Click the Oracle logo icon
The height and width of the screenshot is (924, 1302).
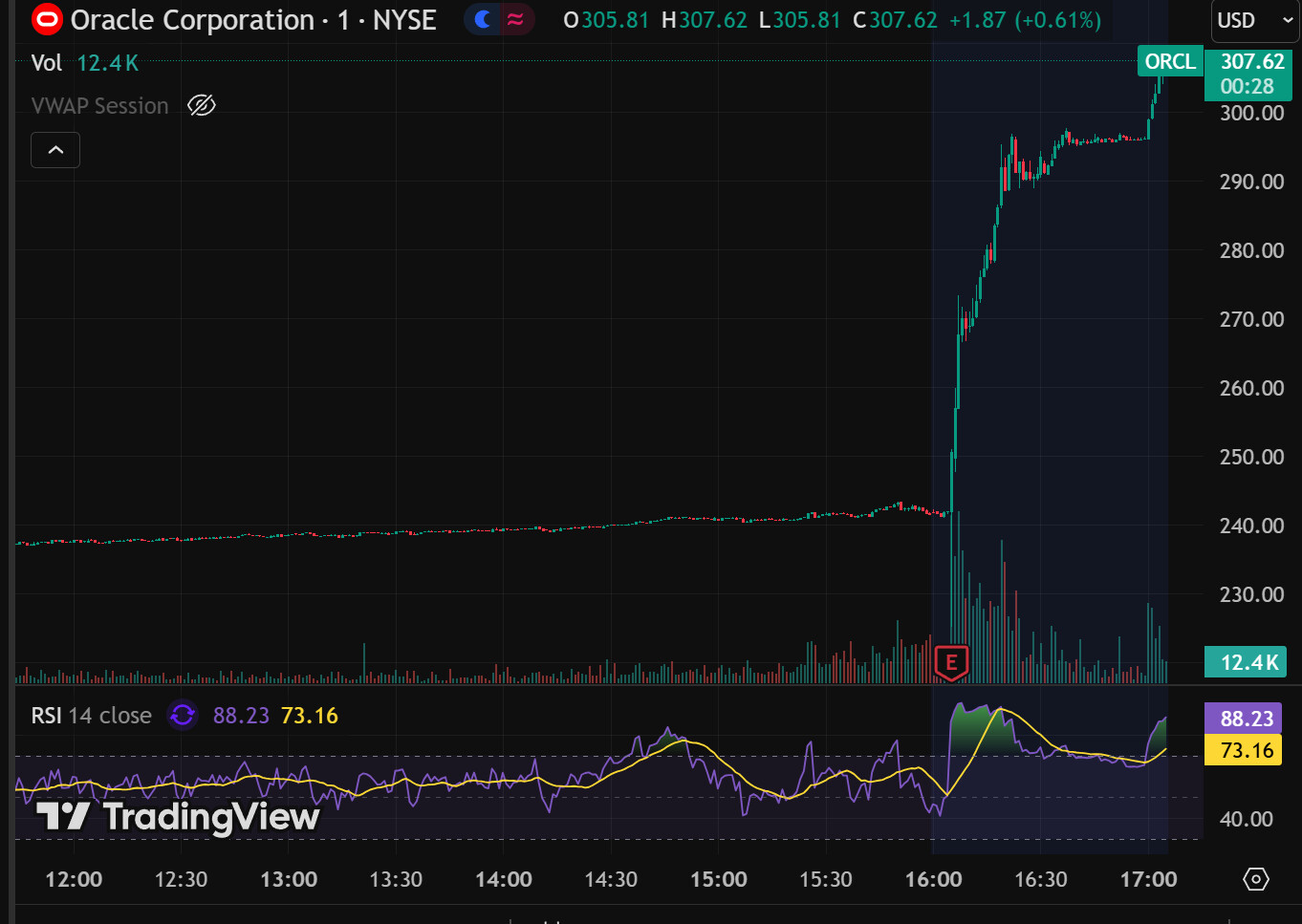[47, 19]
